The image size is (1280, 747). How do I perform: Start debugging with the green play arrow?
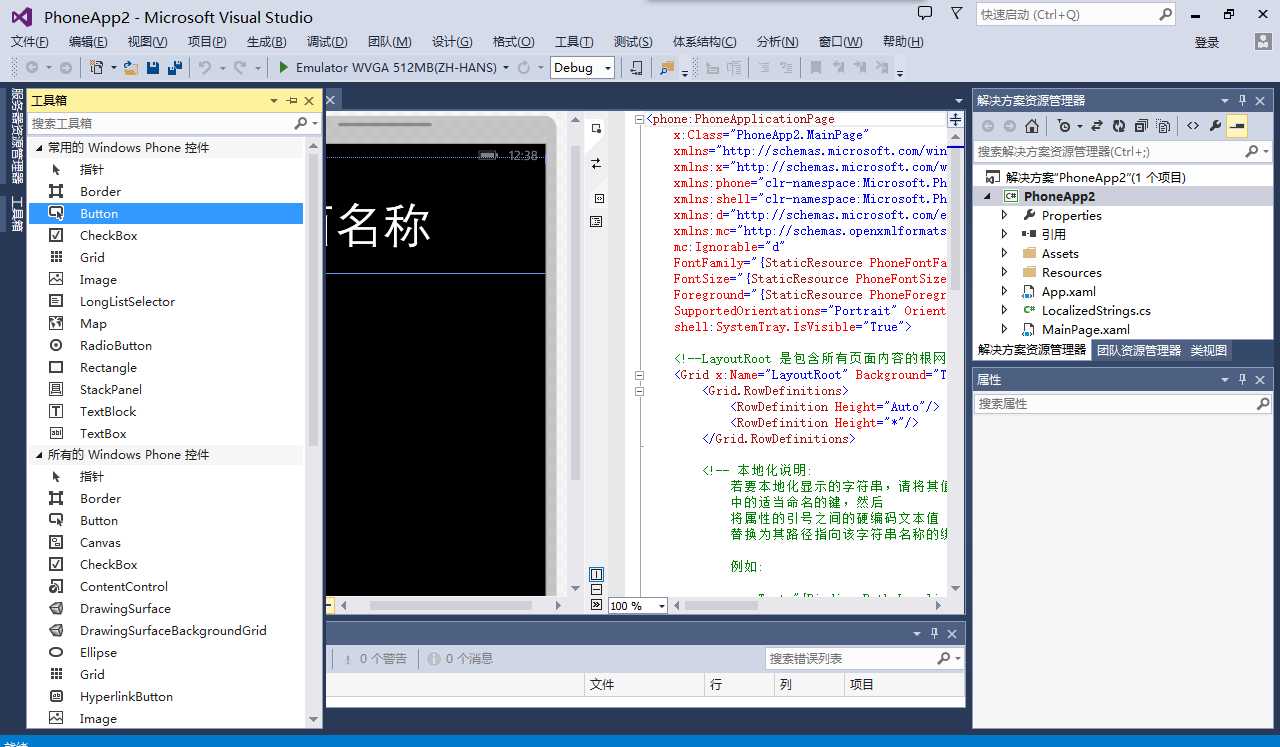coord(284,67)
